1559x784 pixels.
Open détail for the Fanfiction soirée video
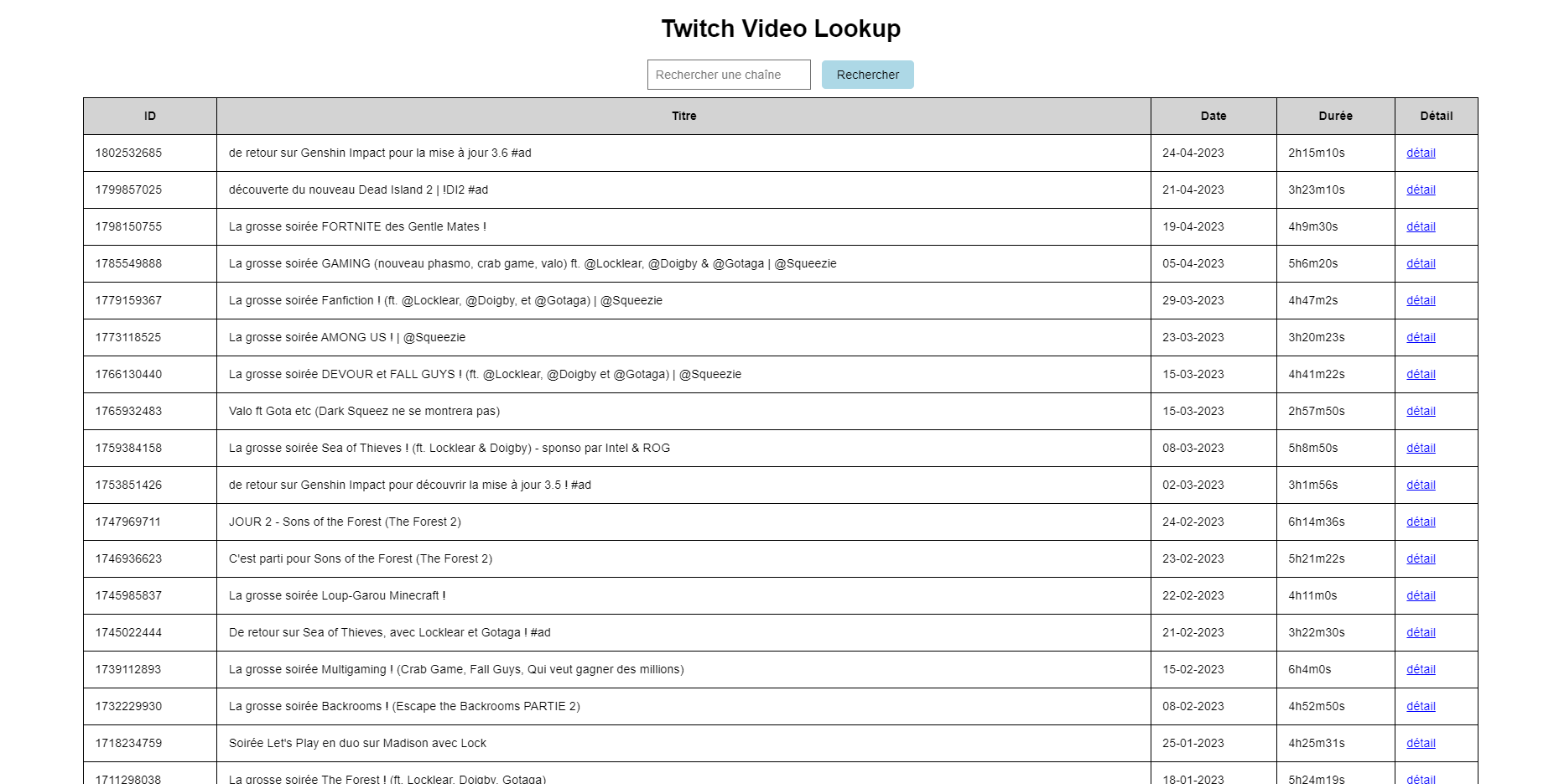1421,300
